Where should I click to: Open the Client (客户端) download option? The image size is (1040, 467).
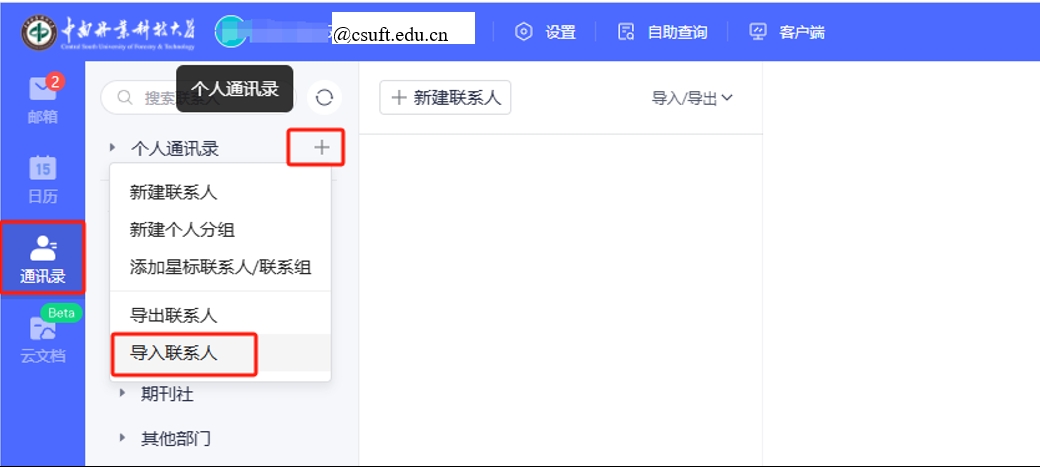pos(788,32)
